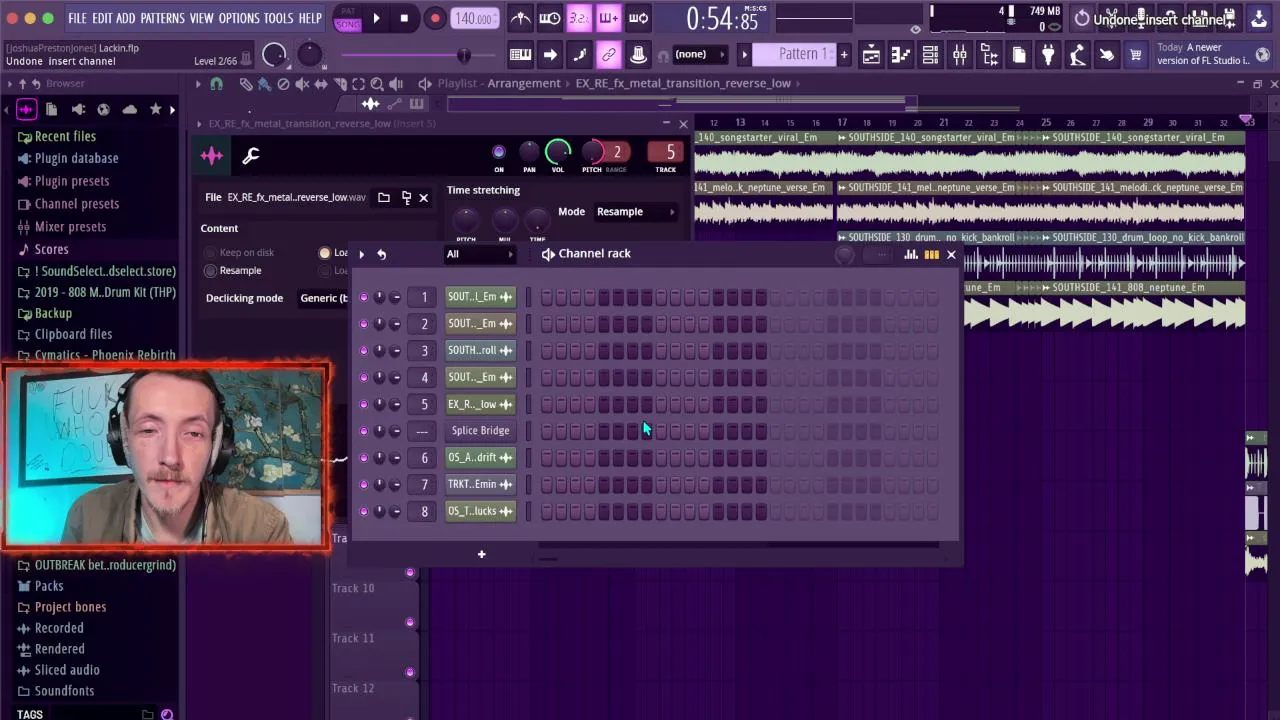Open the Piano roll view icon

[x=901, y=55]
